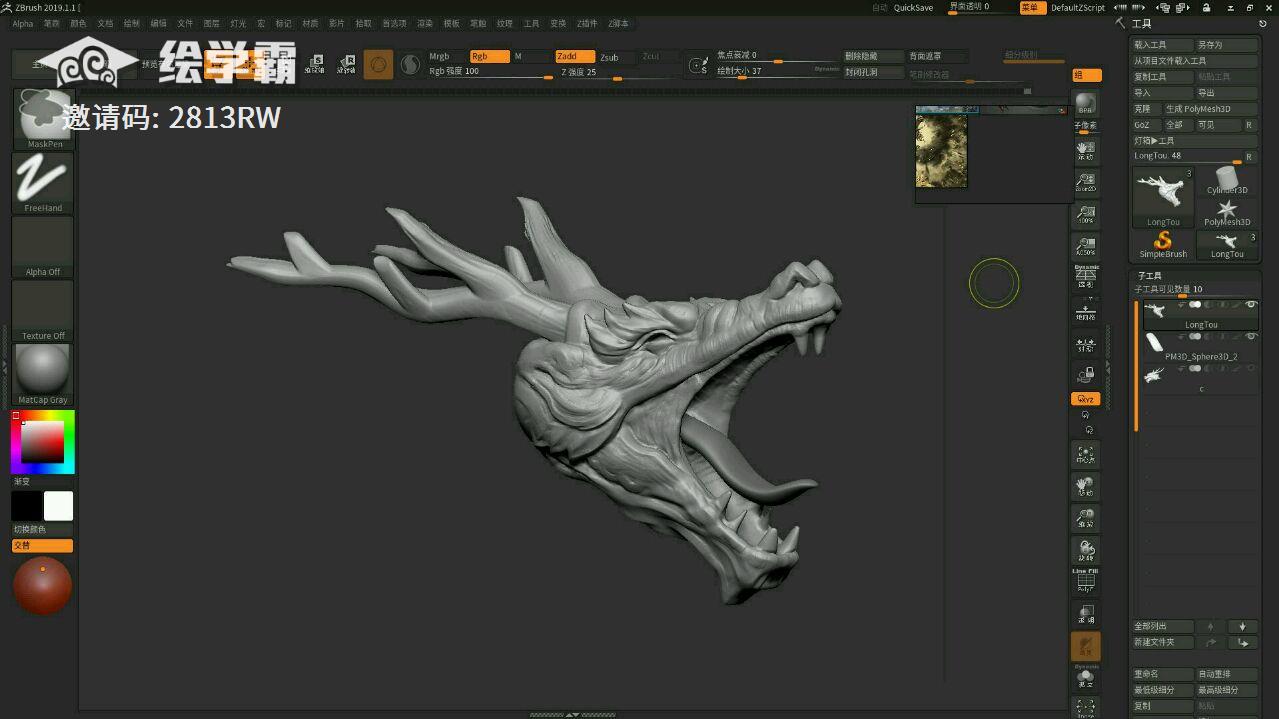Activate the Rotate view tool
The image size is (1279, 719).
click(1086, 551)
